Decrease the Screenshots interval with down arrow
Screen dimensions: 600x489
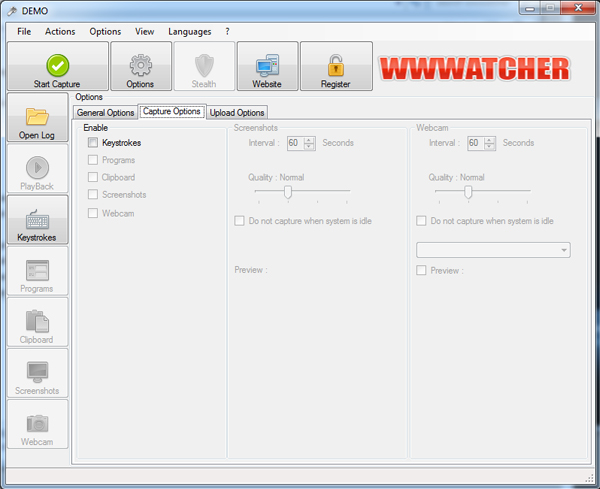tap(309, 146)
